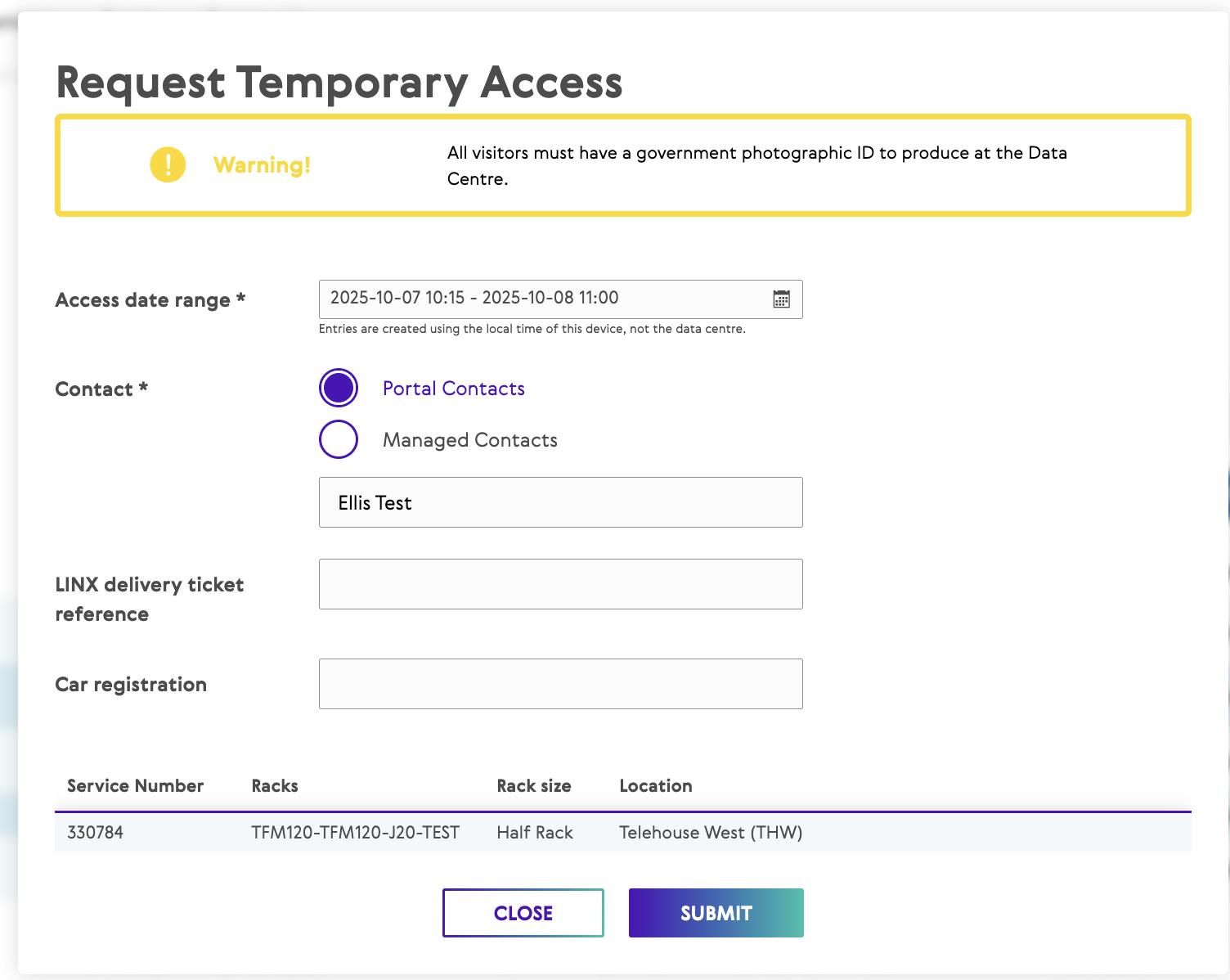
Task: Open the Ellis Test contact selector
Action: [560, 502]
